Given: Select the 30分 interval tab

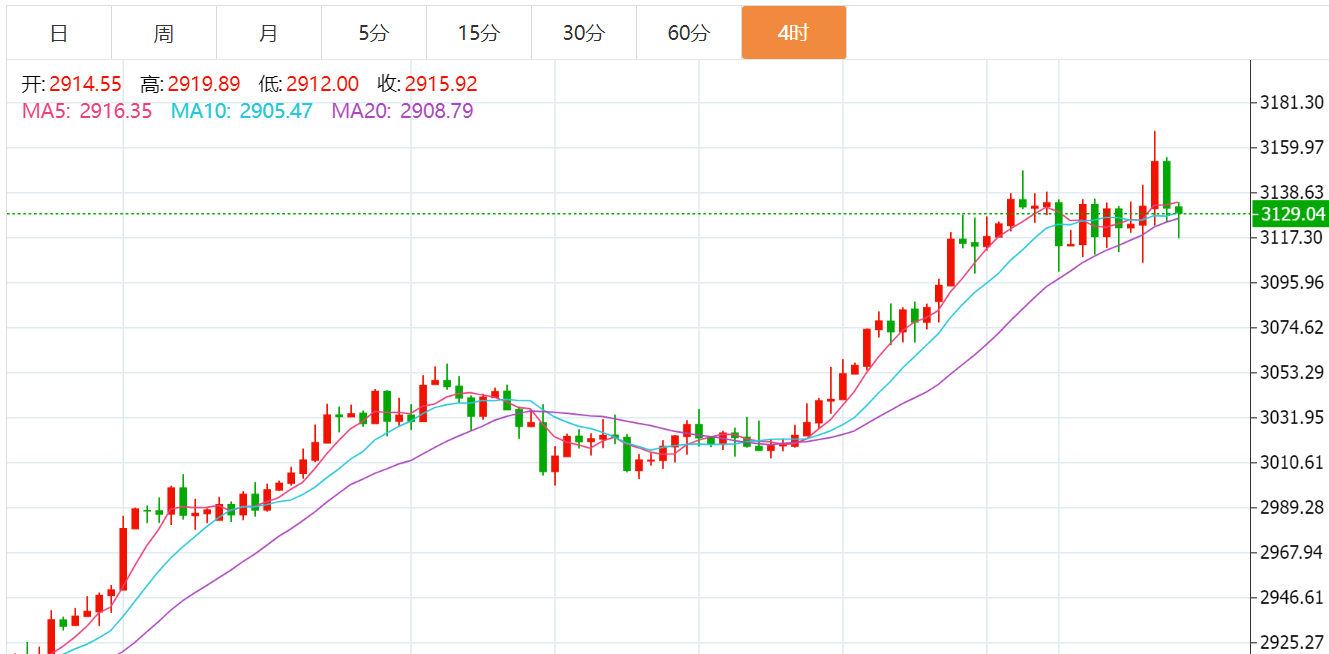Looking at the screenshot, I should coord(584,33).
